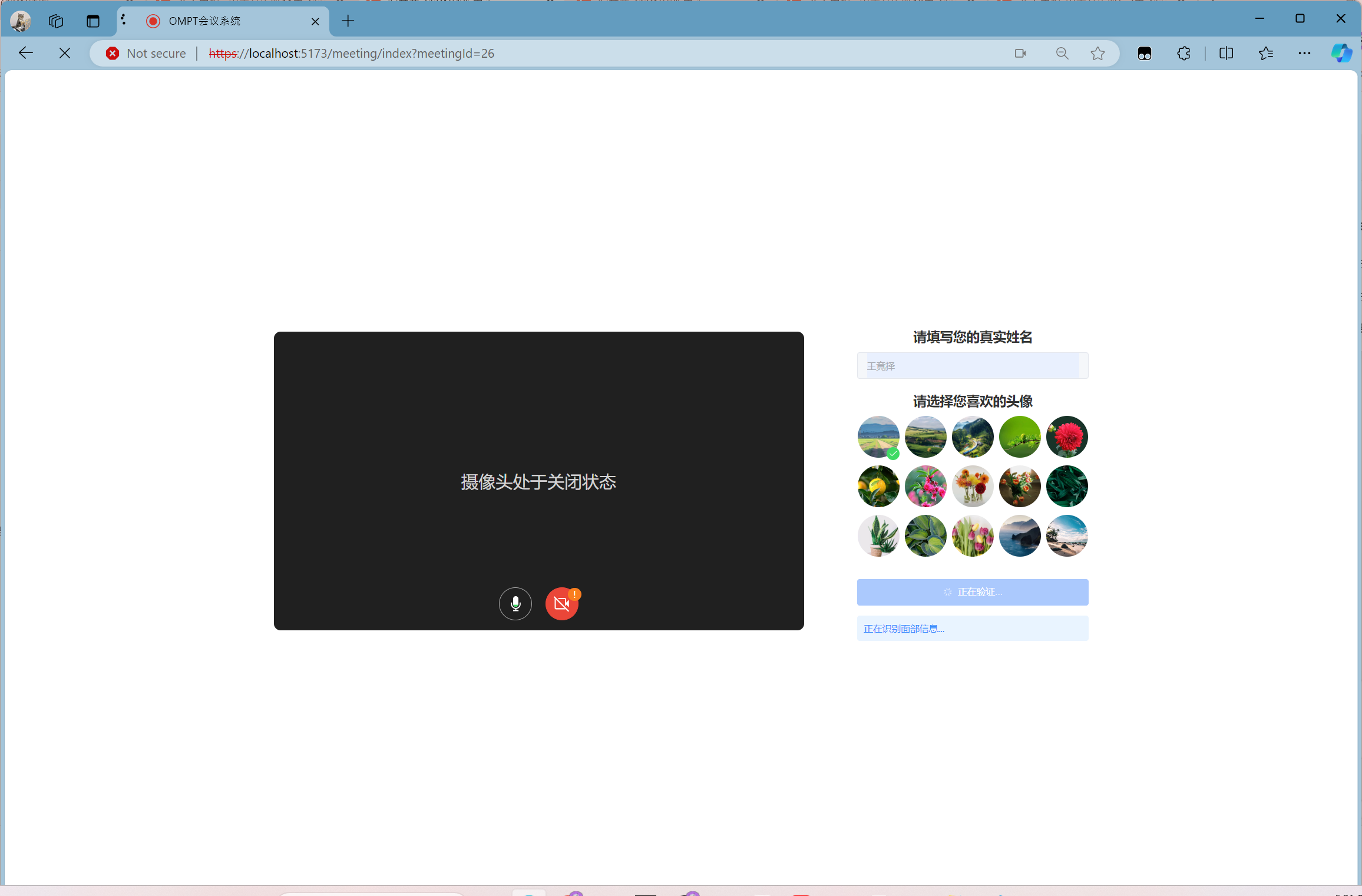Click the 正在验证 verify button
This screenshot has height=896, width=1362.
point(972,592)
